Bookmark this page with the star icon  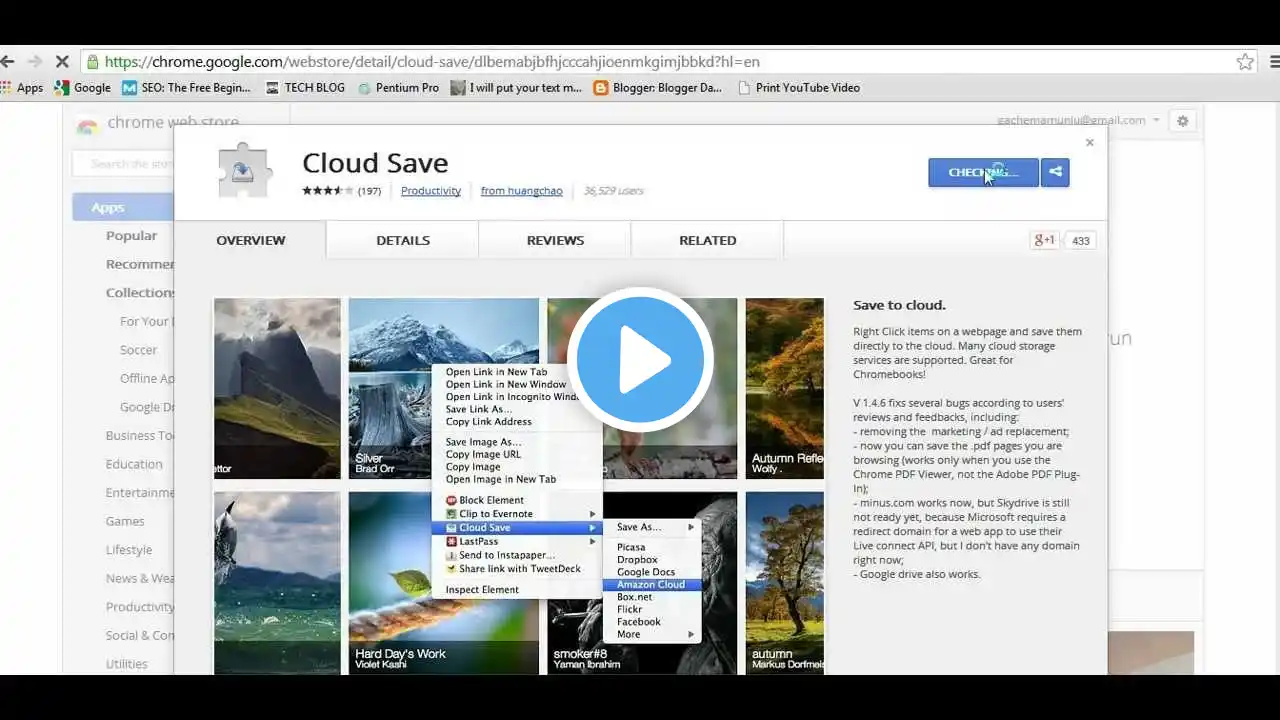(1245, 62)
